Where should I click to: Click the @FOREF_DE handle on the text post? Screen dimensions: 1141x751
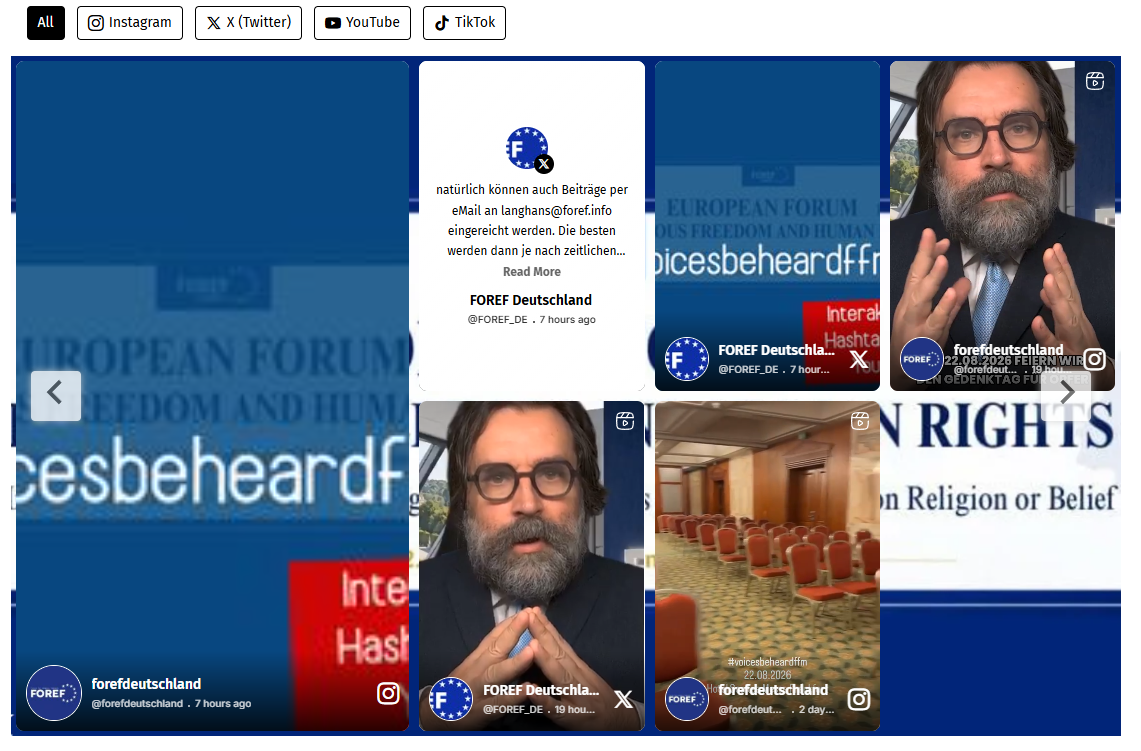498,319
